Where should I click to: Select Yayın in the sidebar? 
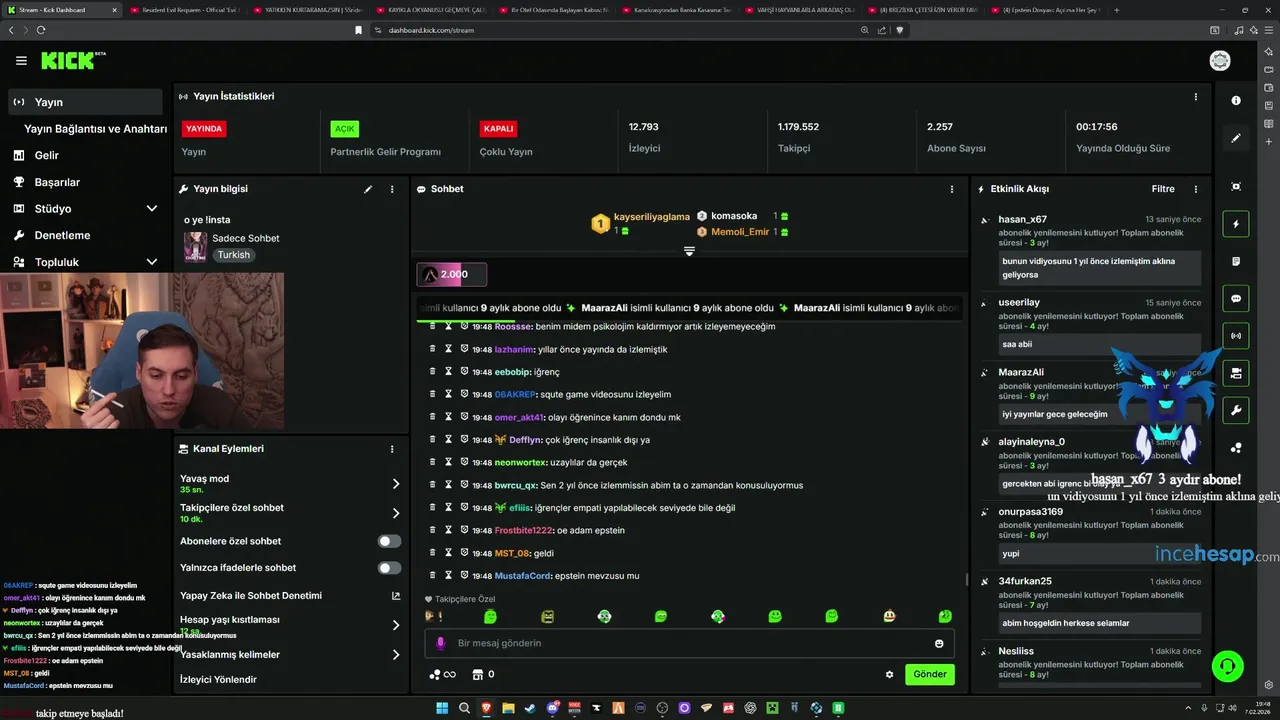[x=85, y=102]
